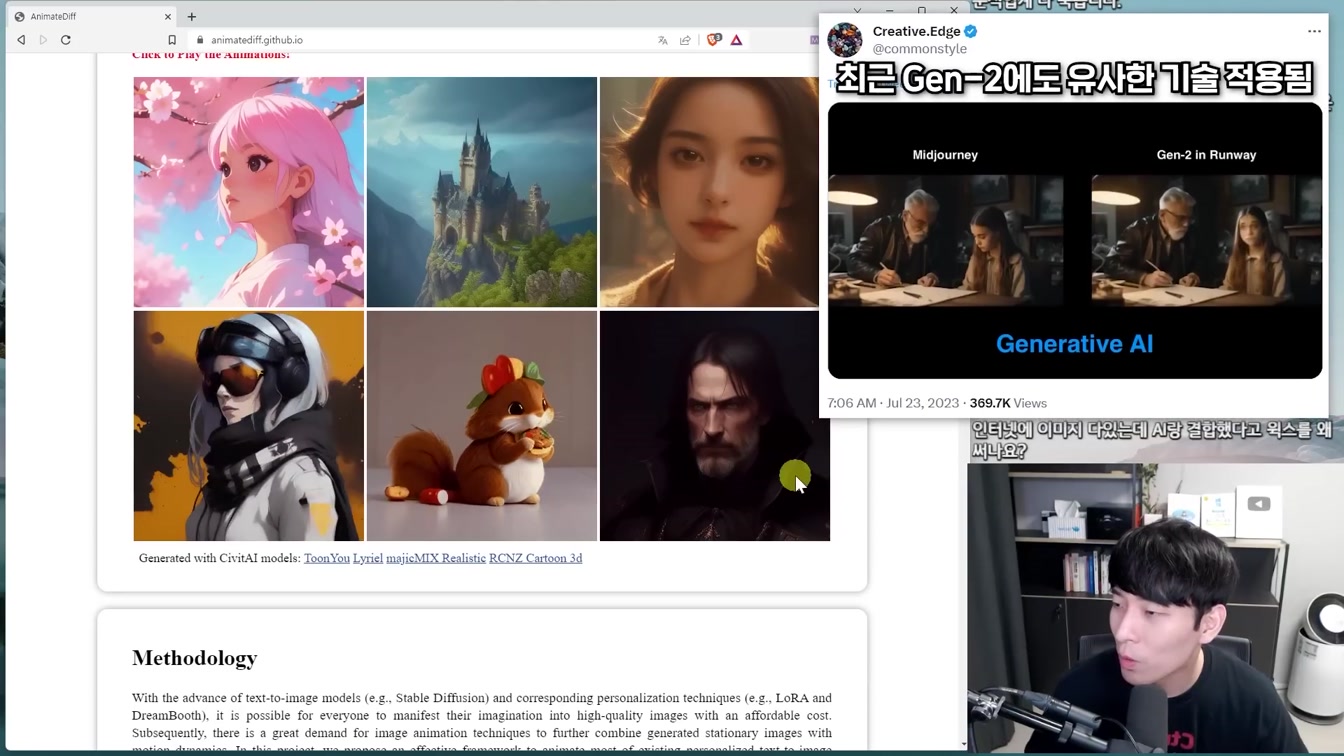Open Brave Shields lion icon

tap(713, 40)
